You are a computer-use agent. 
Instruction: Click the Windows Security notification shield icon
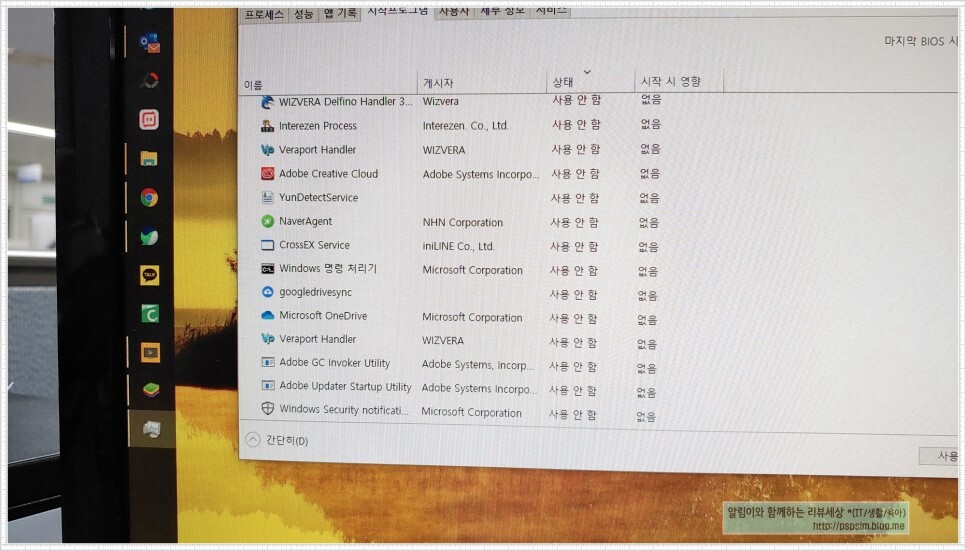[x=268, y=409]
